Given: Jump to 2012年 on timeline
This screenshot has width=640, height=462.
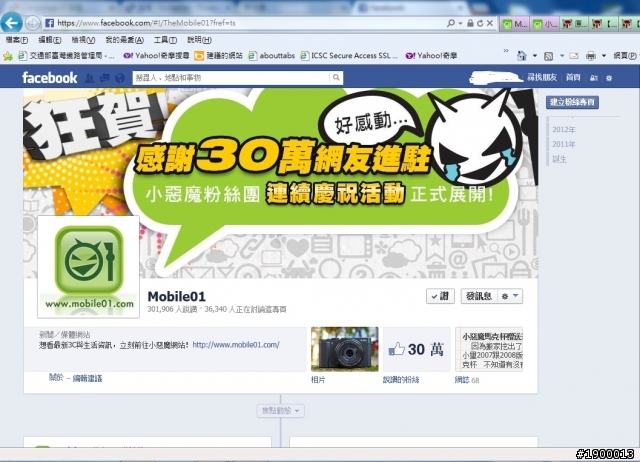Looking at the screenshot, I should (564, 129).
